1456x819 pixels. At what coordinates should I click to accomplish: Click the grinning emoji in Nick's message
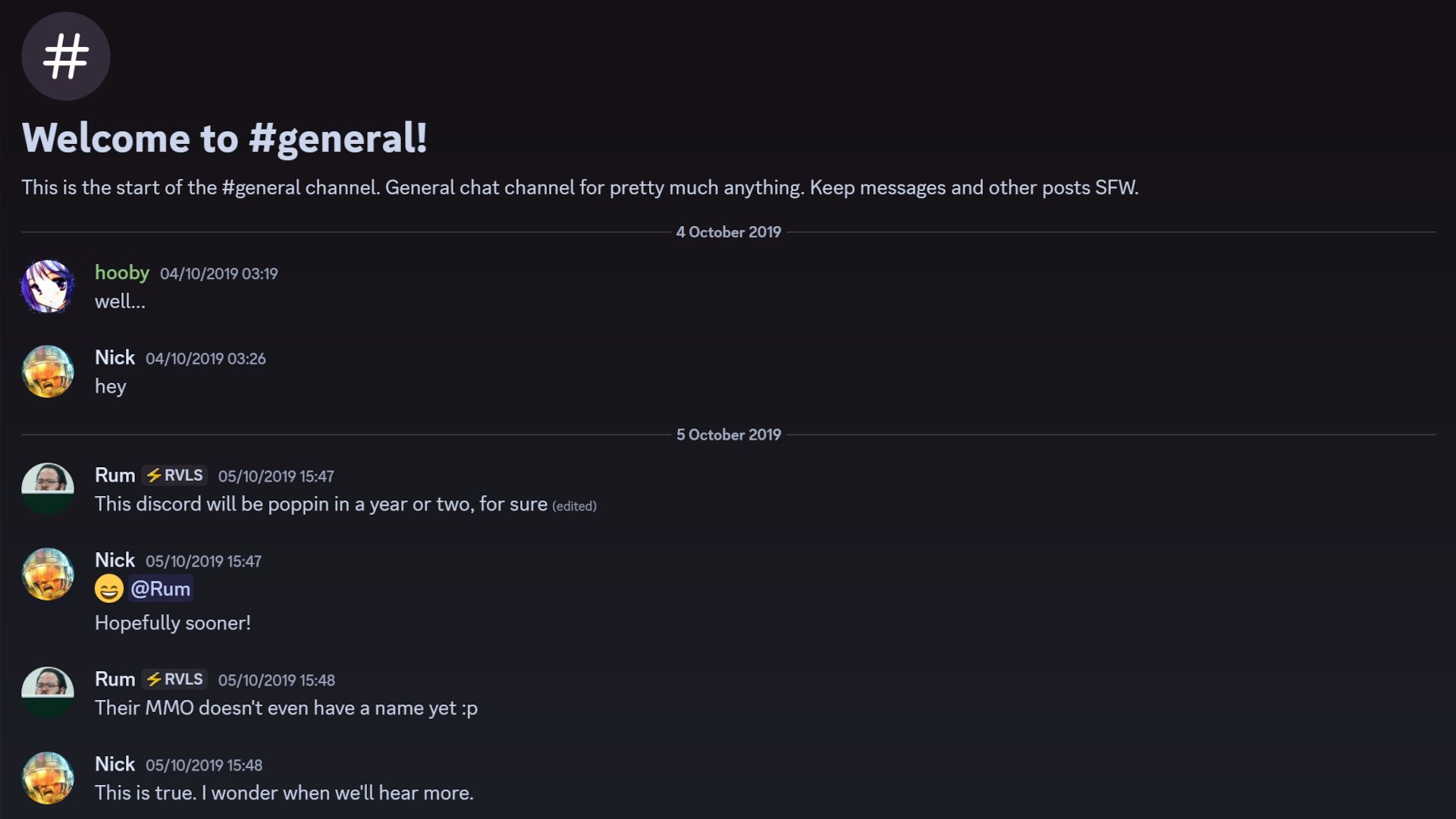[108, 588]
